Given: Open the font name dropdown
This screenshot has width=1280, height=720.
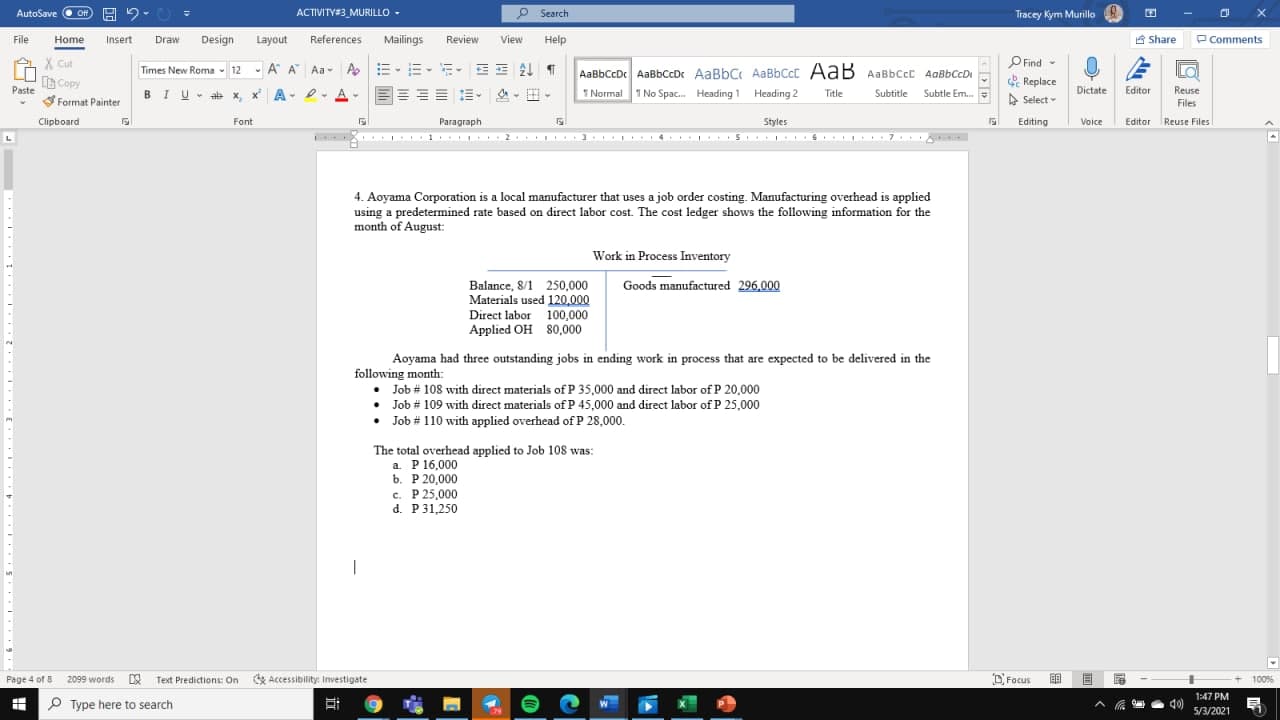Looking at the screenshot, I should point(222,70).
